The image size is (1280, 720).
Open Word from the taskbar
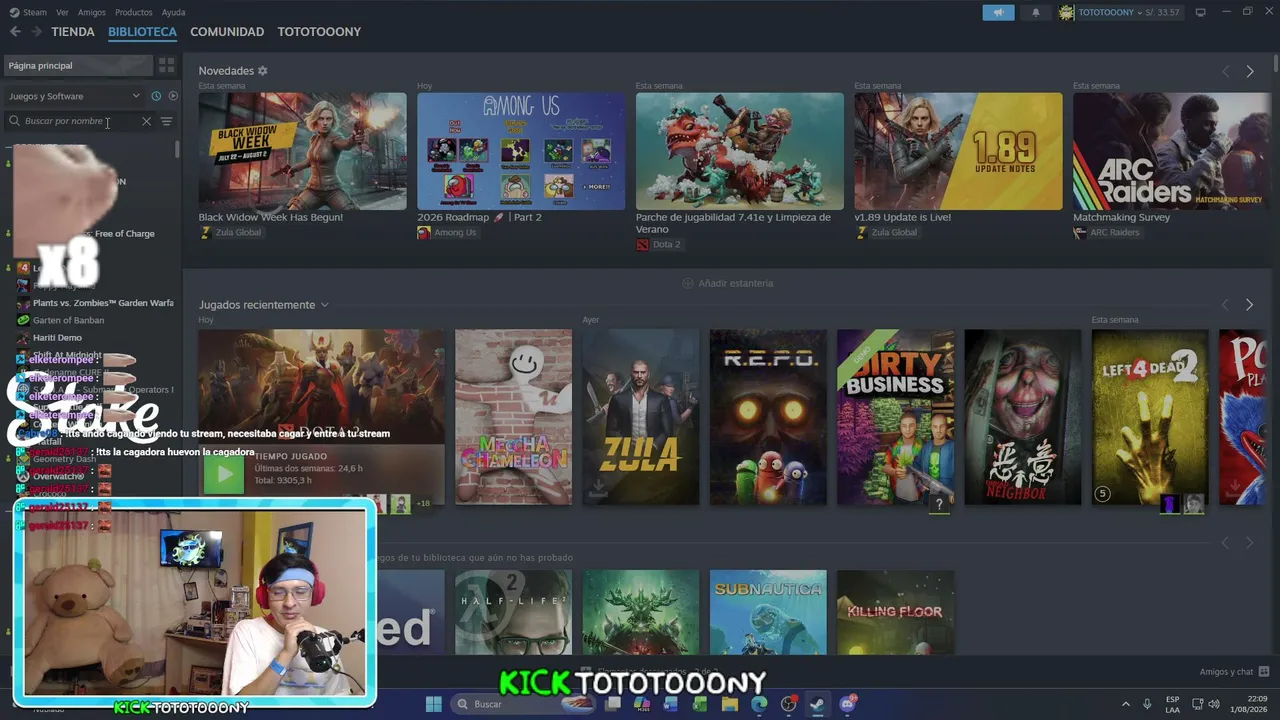tap(671, 704)
